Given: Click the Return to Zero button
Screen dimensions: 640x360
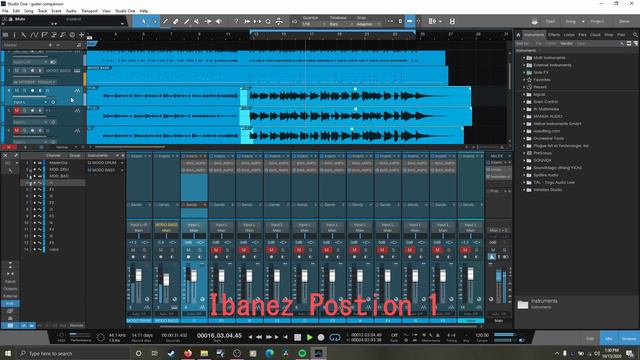Looking at the screenshot, I should coord(285,338).
